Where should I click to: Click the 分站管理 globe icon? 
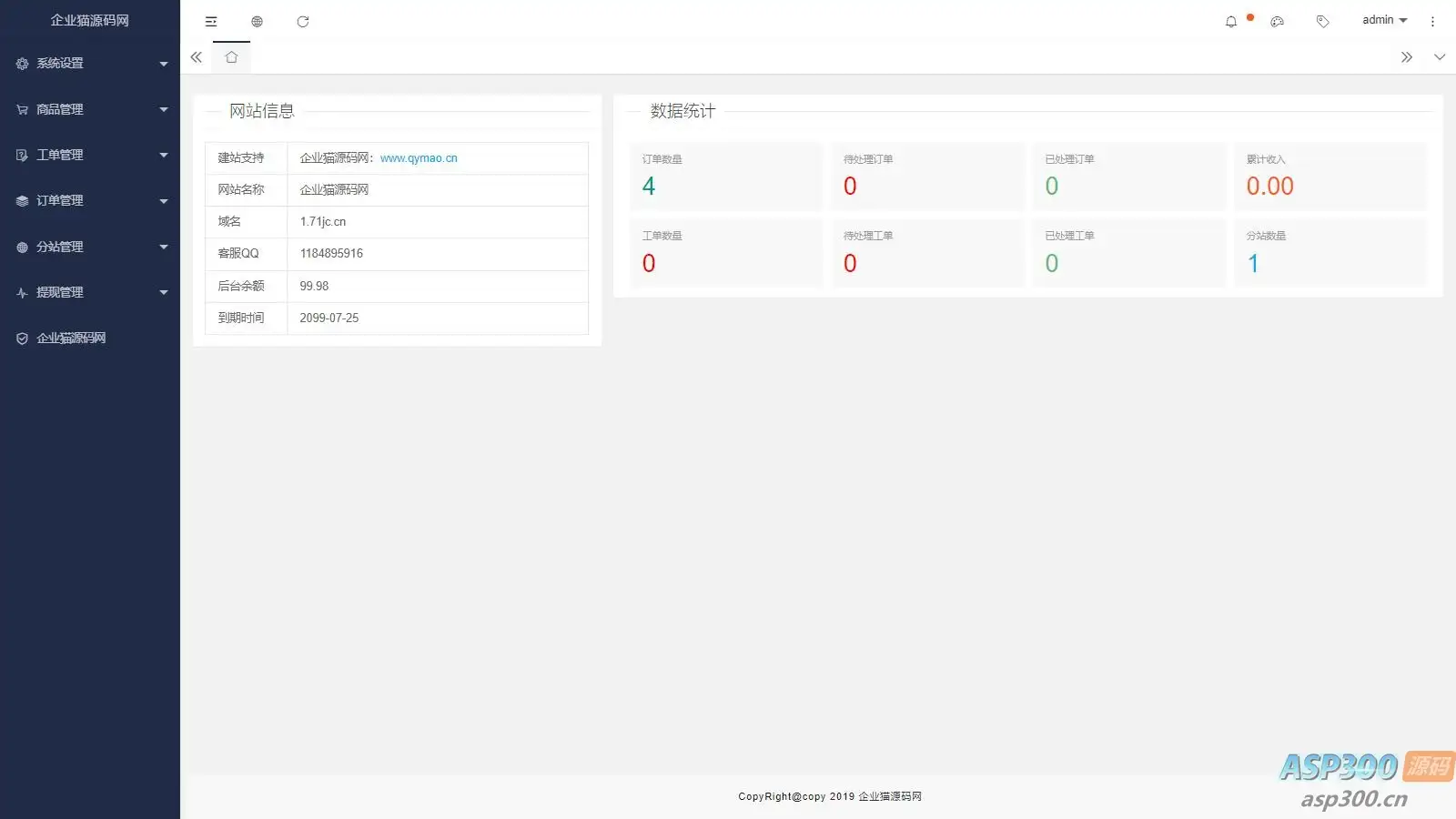(22, 247)
